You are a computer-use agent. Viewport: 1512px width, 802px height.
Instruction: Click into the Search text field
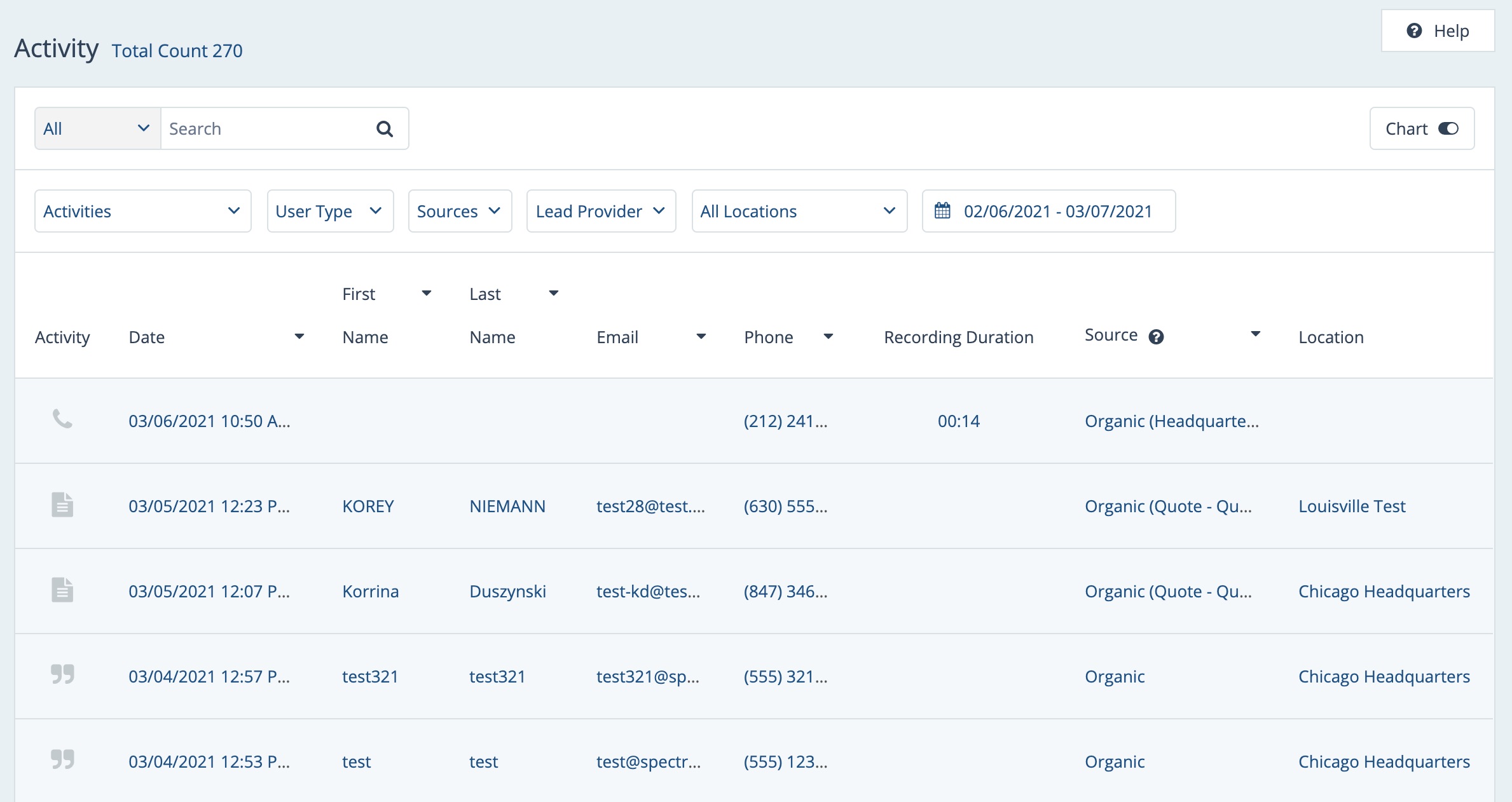tap(267, 129)
